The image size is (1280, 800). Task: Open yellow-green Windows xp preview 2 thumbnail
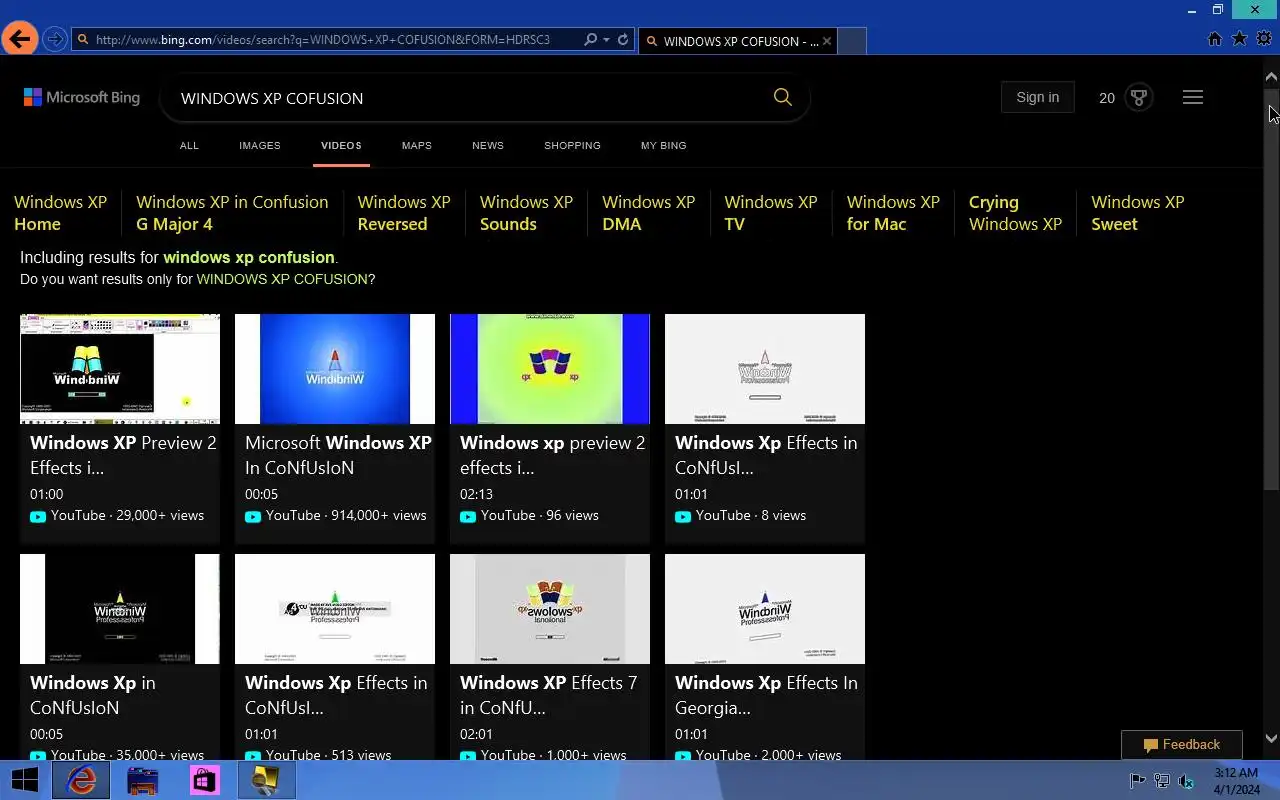pos(550,369)
